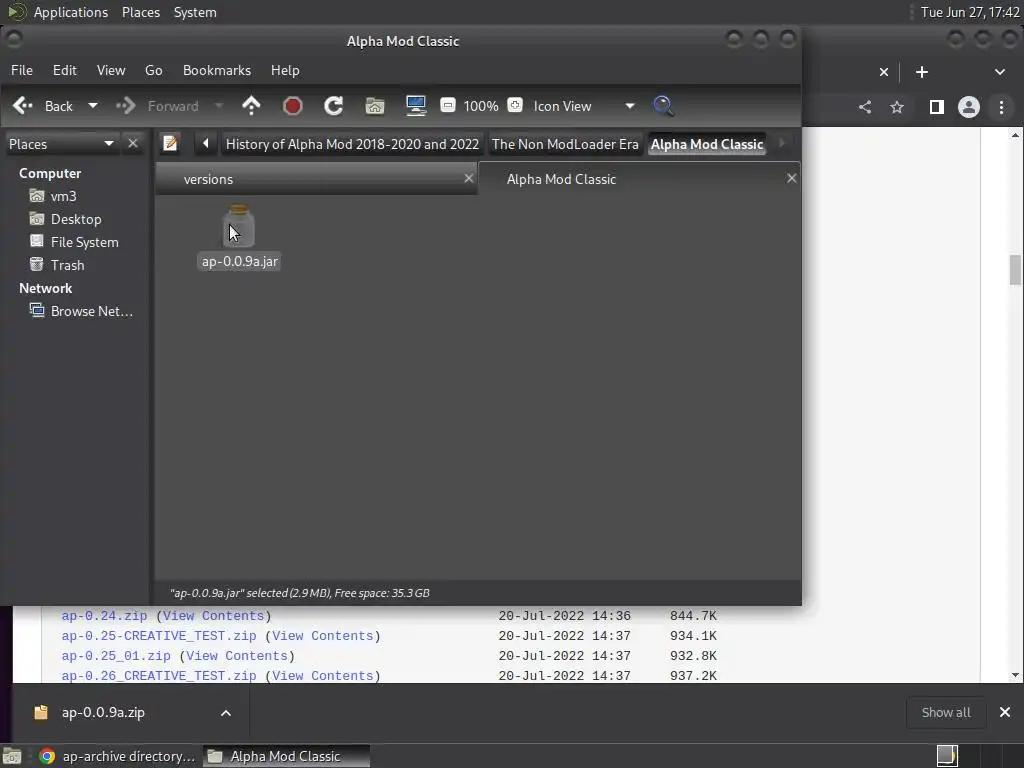
Task: Open the Chrome profile avatar
Action: [x=968, y=107]
